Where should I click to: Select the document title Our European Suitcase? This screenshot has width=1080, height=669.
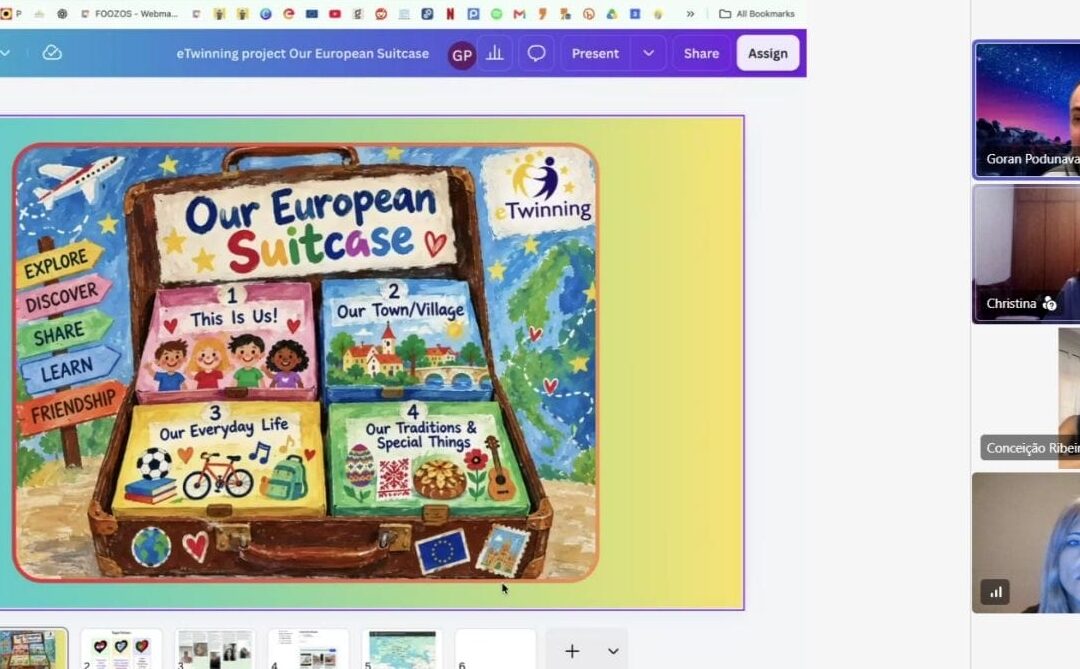[302, 54]
